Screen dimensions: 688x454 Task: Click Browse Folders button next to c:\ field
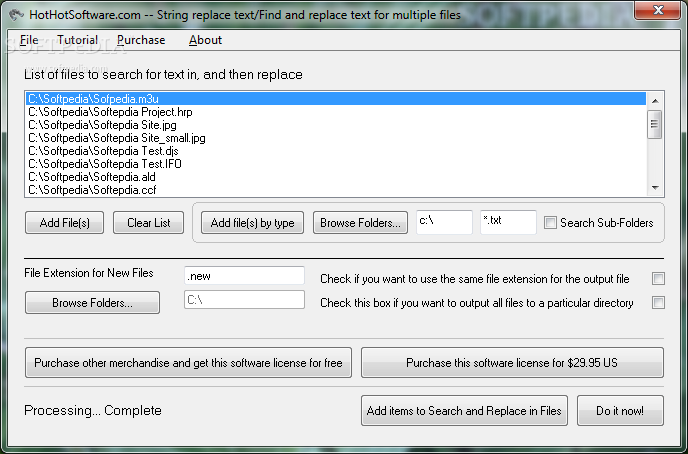point(360,223)
